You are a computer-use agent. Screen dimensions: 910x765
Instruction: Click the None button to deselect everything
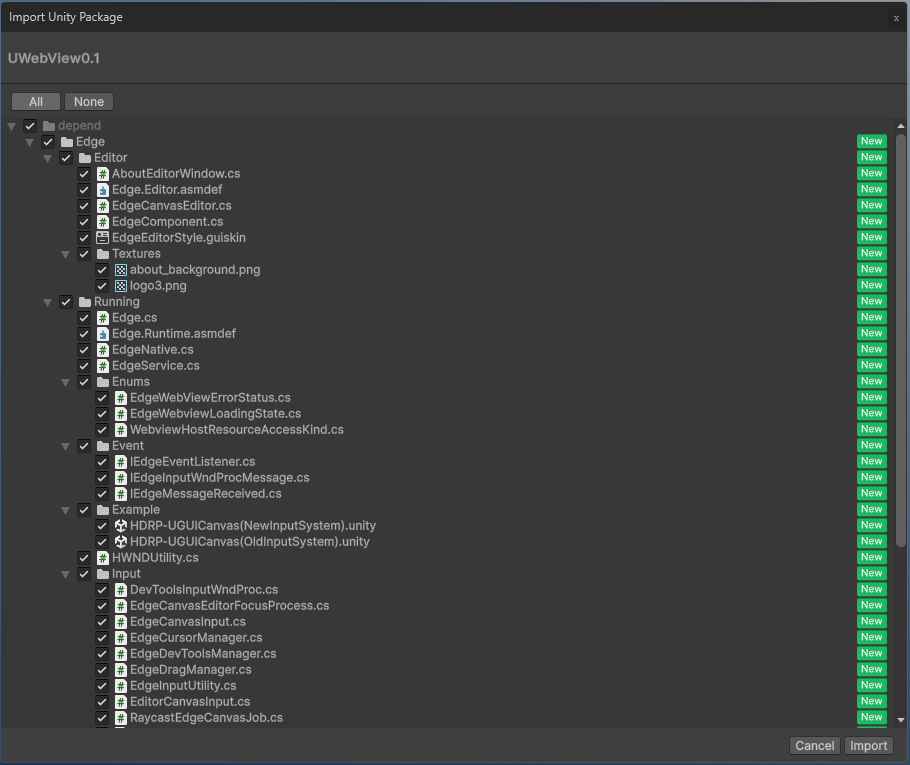coord(89,101)
